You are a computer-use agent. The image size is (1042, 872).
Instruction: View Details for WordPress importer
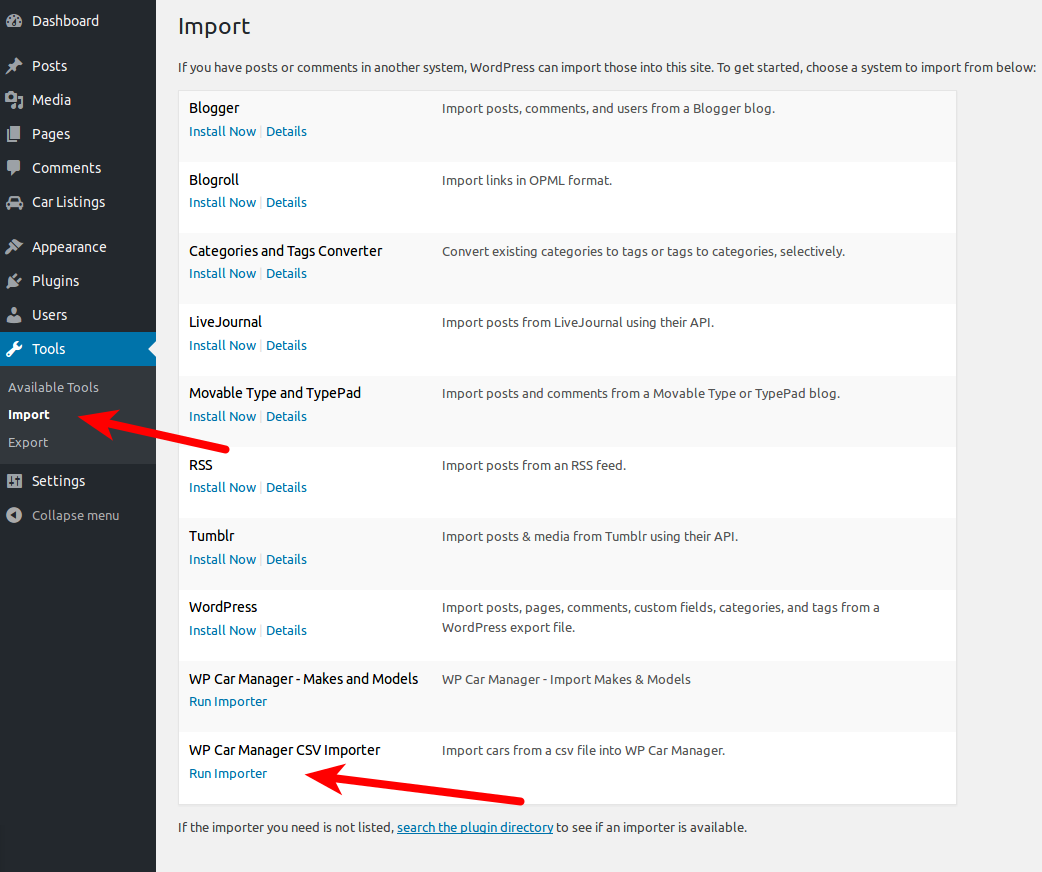point(286,631)
